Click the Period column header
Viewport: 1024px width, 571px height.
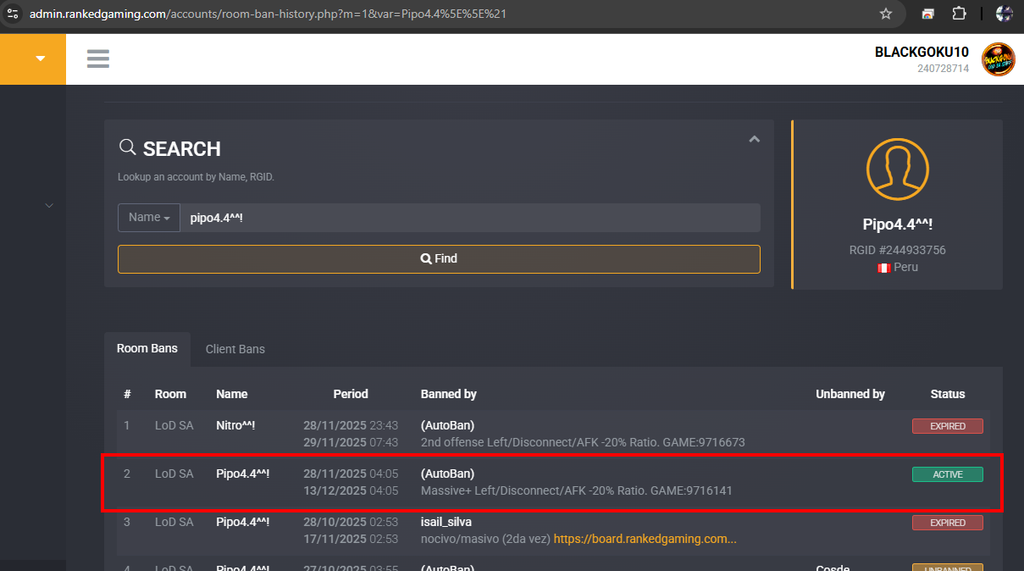click(x=351, y=394)
